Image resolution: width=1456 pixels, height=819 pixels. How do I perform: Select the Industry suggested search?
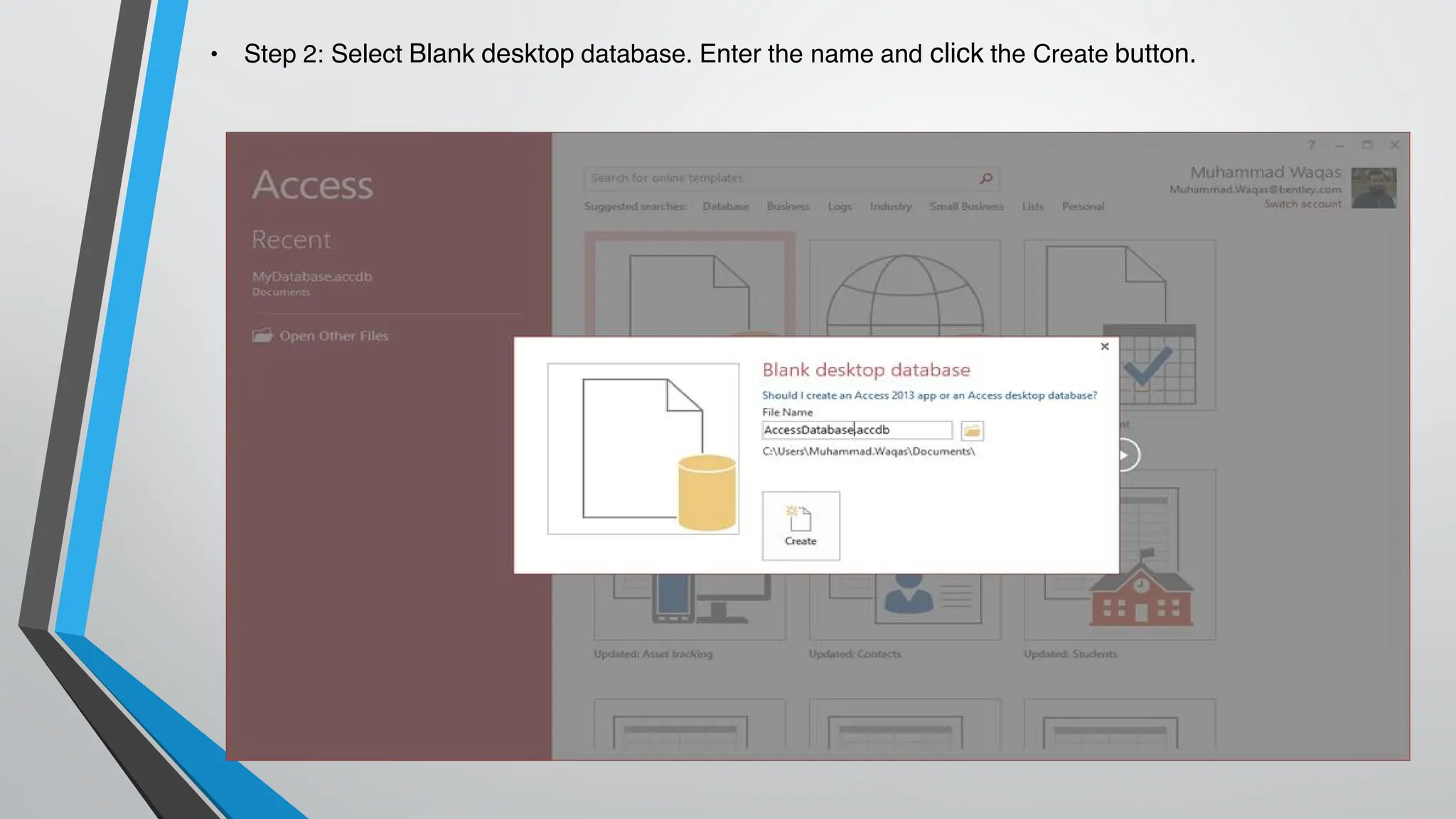point(891,206)
